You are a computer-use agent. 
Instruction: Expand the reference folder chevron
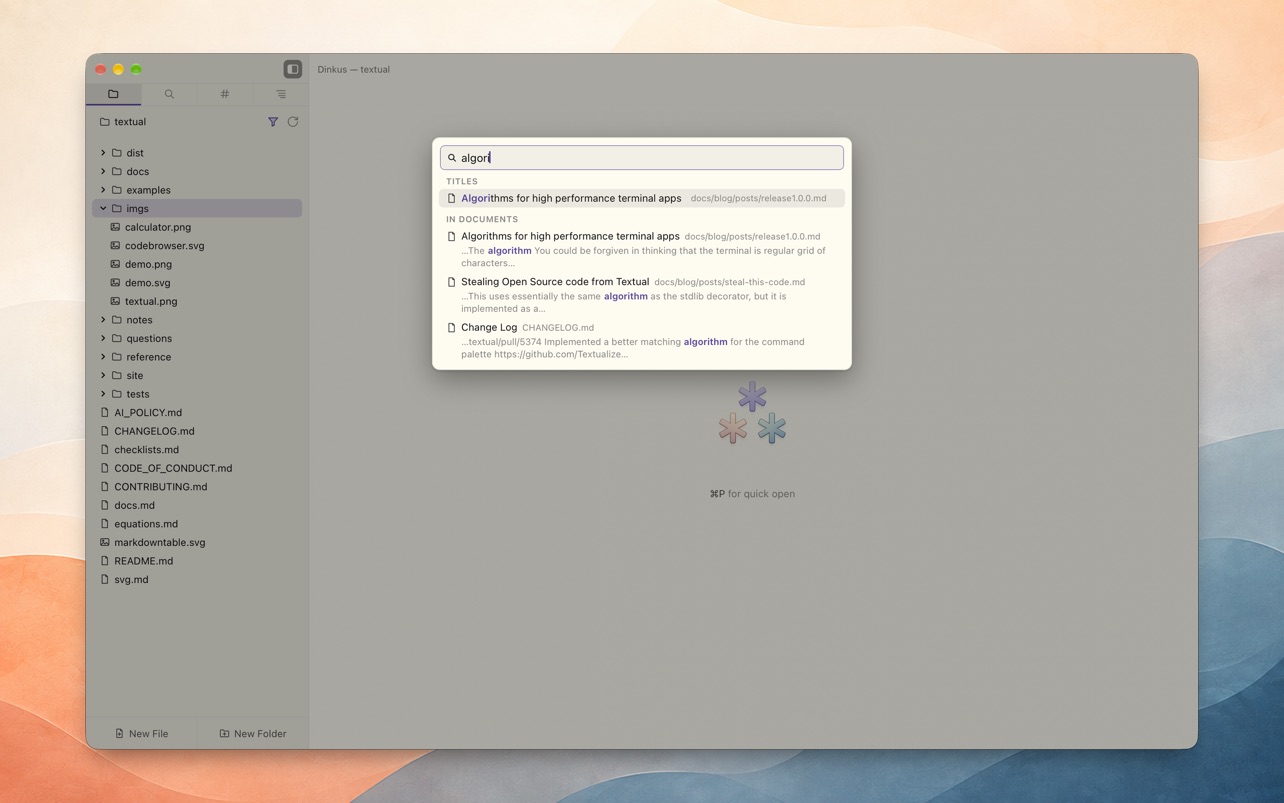pyautogui.click(x=103, y=357)
